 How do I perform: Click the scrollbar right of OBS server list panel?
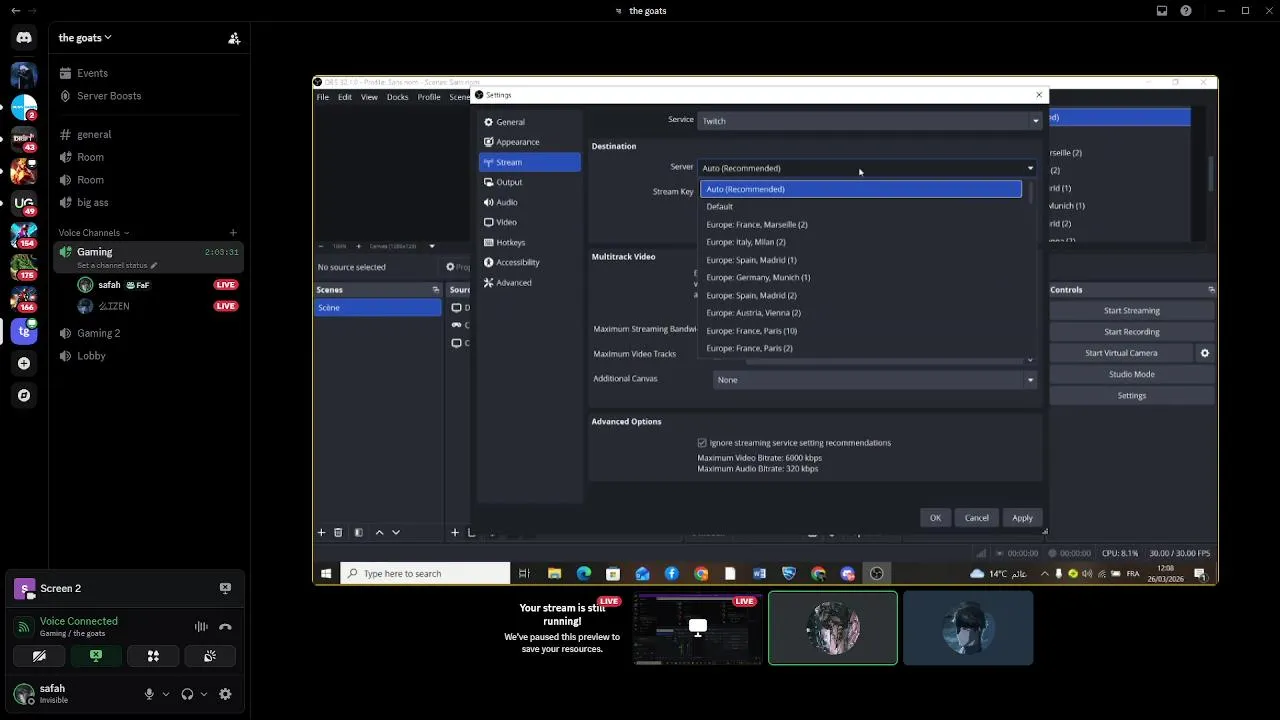1211,173
